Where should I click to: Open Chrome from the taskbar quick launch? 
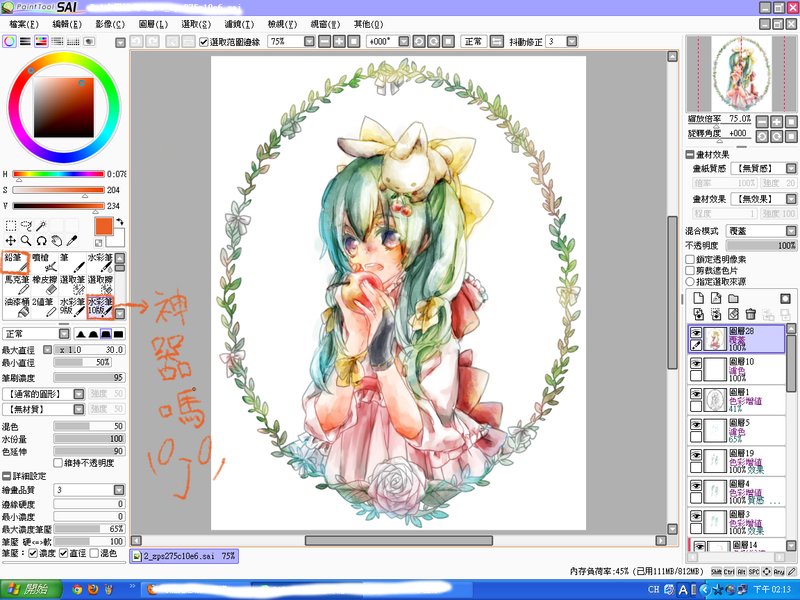tap(77, 590)
